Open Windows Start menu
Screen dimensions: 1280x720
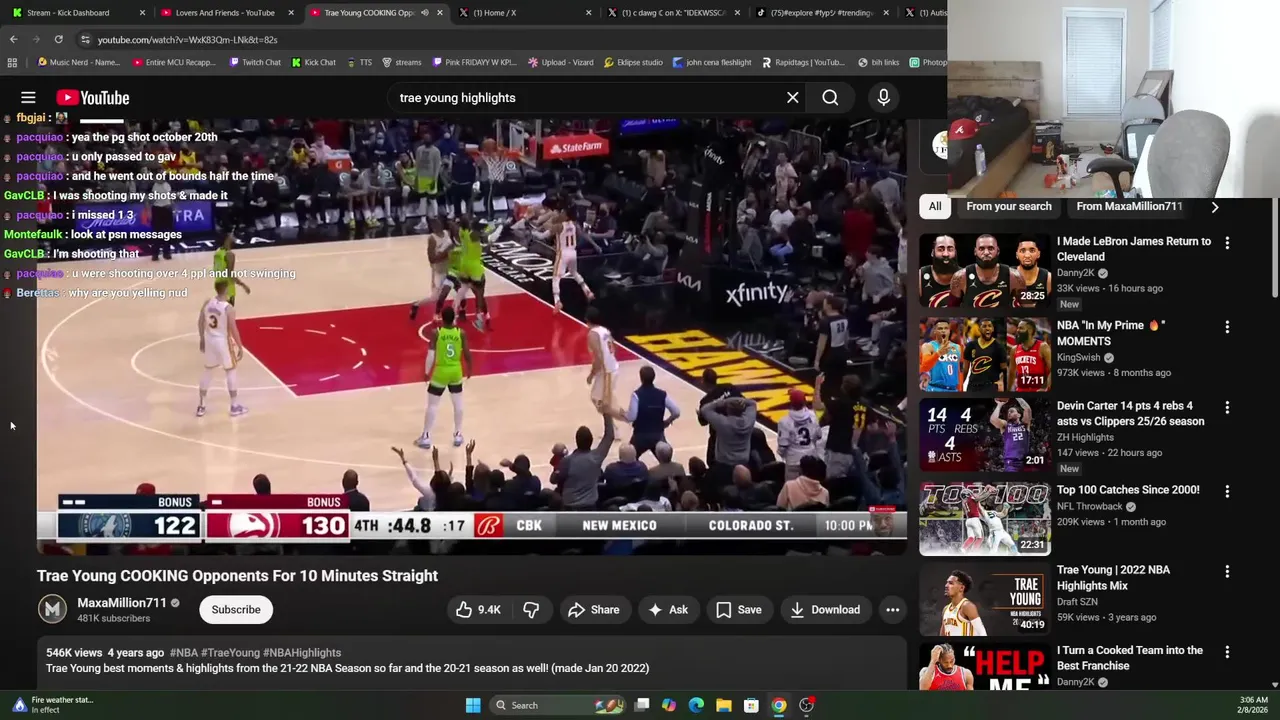[473, 705]
